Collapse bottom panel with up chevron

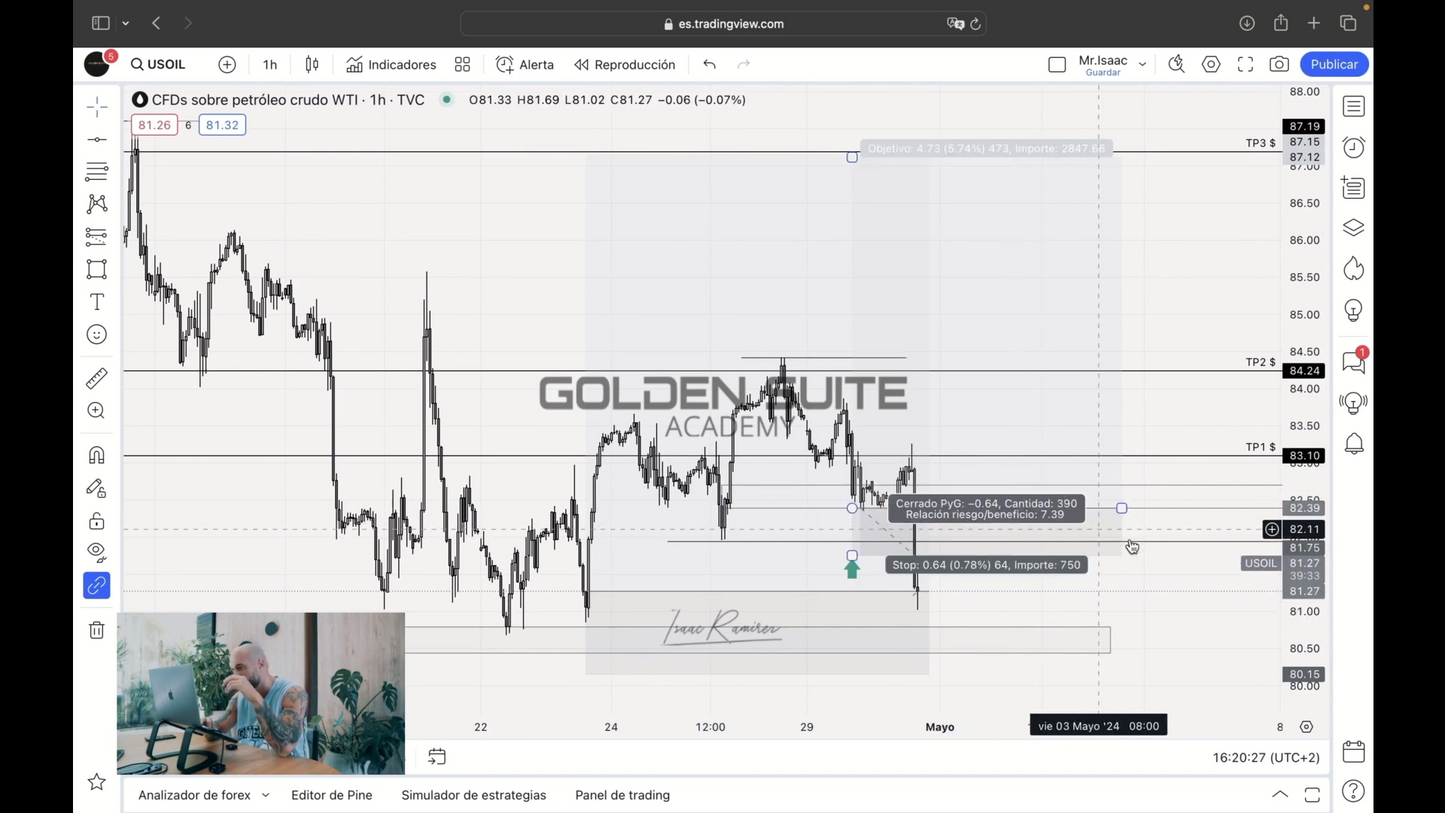coord(1280,794)
